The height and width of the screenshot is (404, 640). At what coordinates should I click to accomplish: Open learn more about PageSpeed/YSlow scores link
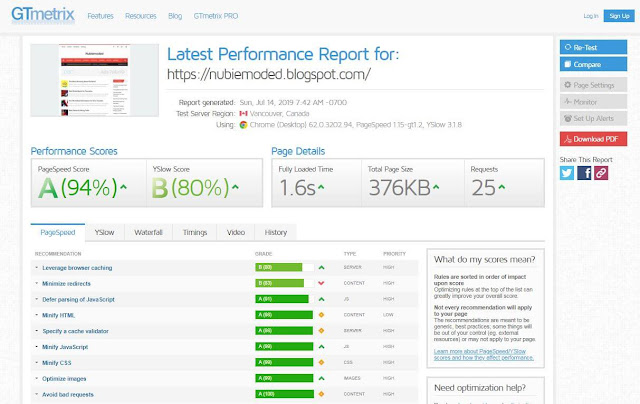point(484,354)
